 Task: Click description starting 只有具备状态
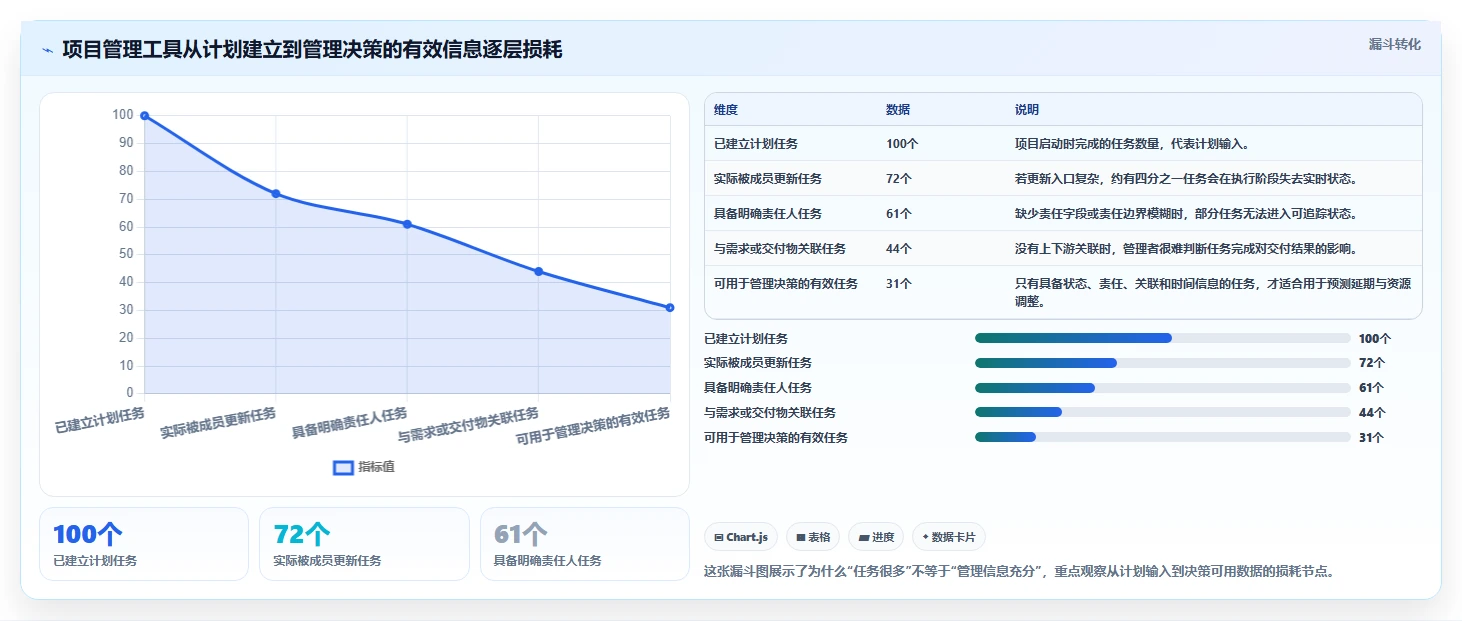pos(1213,292)
